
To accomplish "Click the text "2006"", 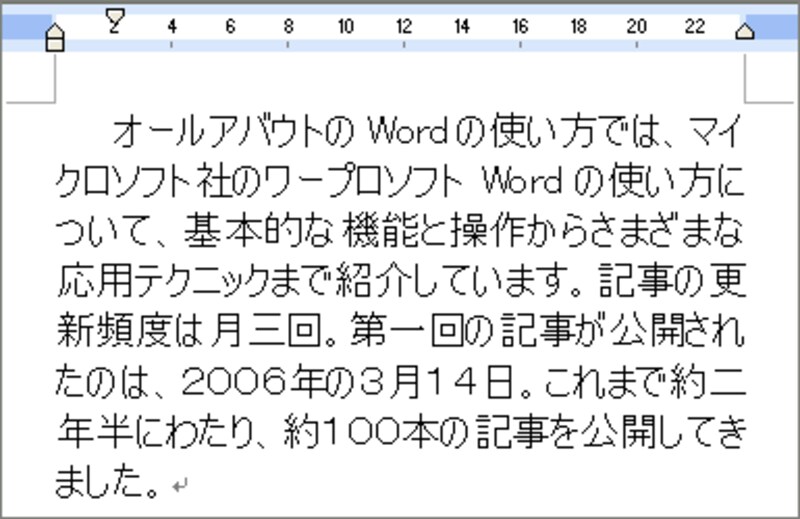I will (233, 382).
